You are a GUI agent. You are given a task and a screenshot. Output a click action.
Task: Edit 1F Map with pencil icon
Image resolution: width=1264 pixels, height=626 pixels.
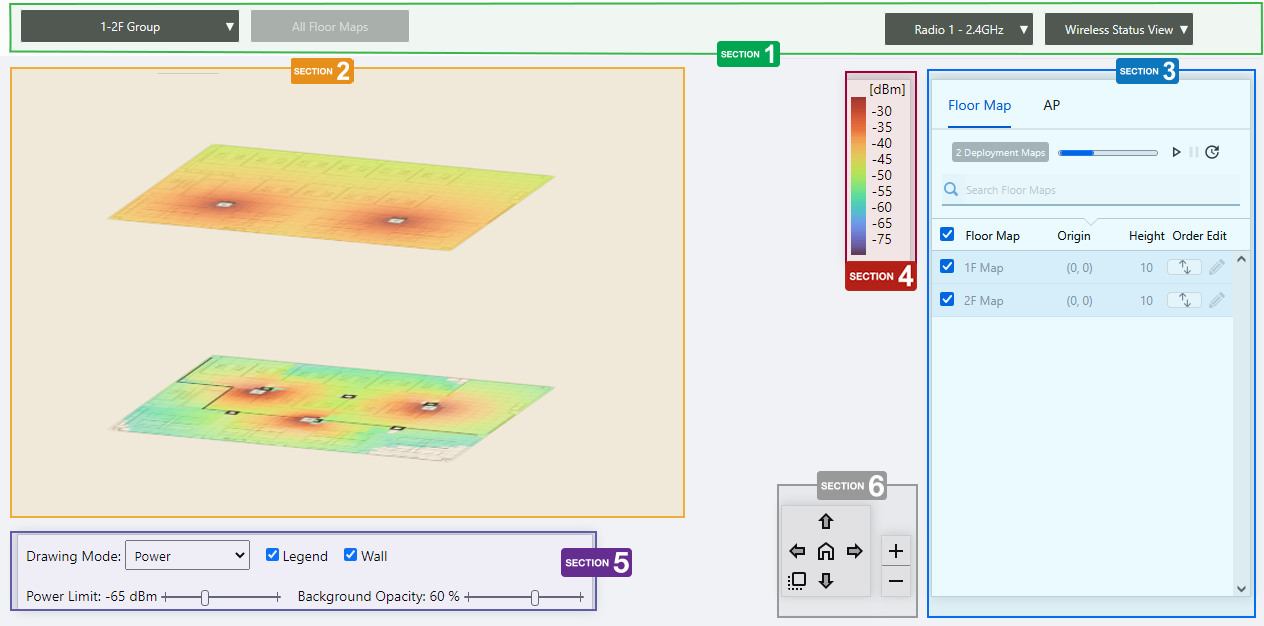coord(1216,268)
